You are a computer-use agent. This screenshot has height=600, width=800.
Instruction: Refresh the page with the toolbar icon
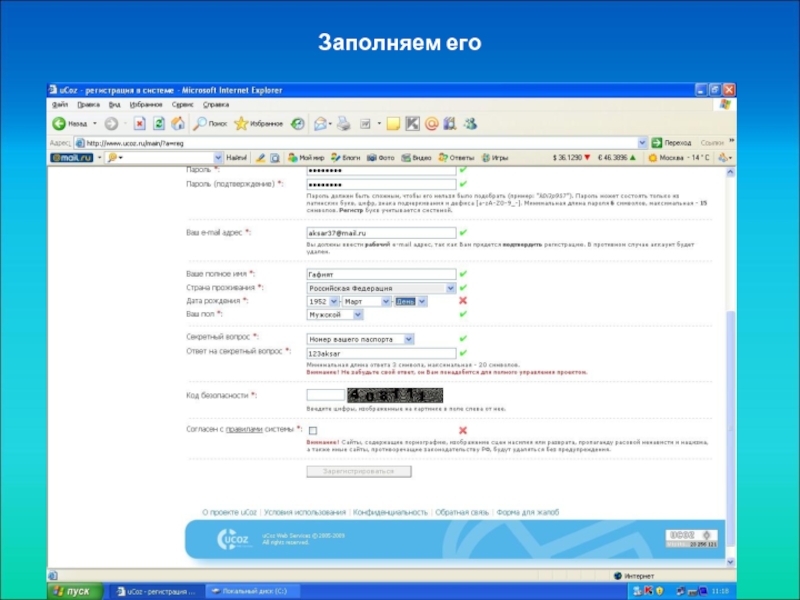[159, 124]
